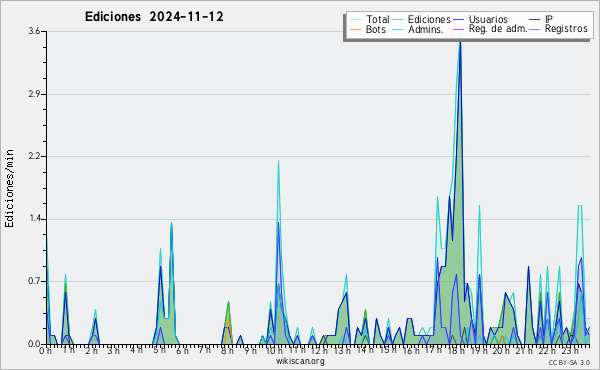This screenshot has height=370, width=600.
Task: Click the 'IP' legend label
Action: tap(549, 19)
